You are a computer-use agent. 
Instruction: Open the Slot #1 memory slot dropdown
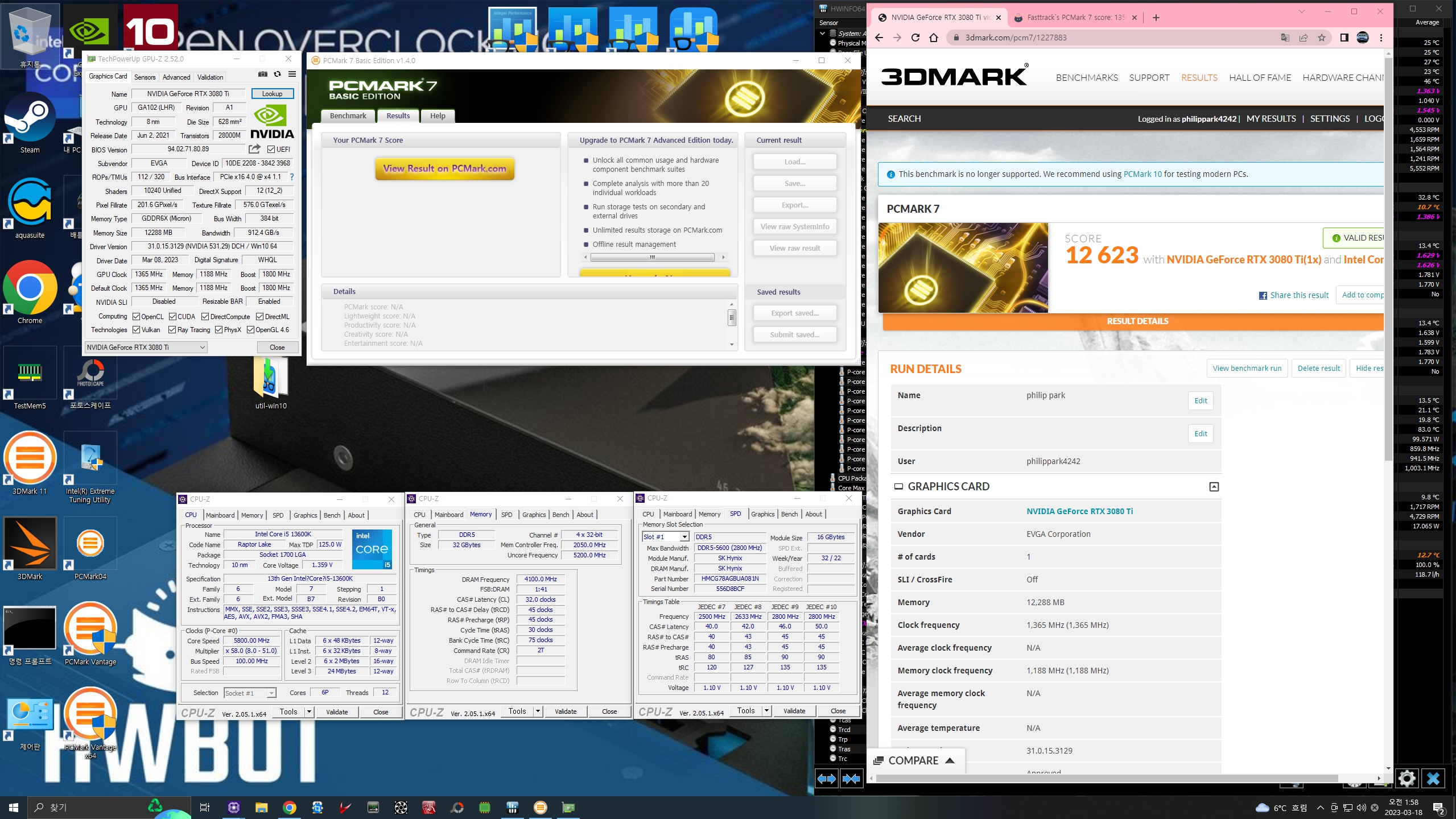(665, 537)
